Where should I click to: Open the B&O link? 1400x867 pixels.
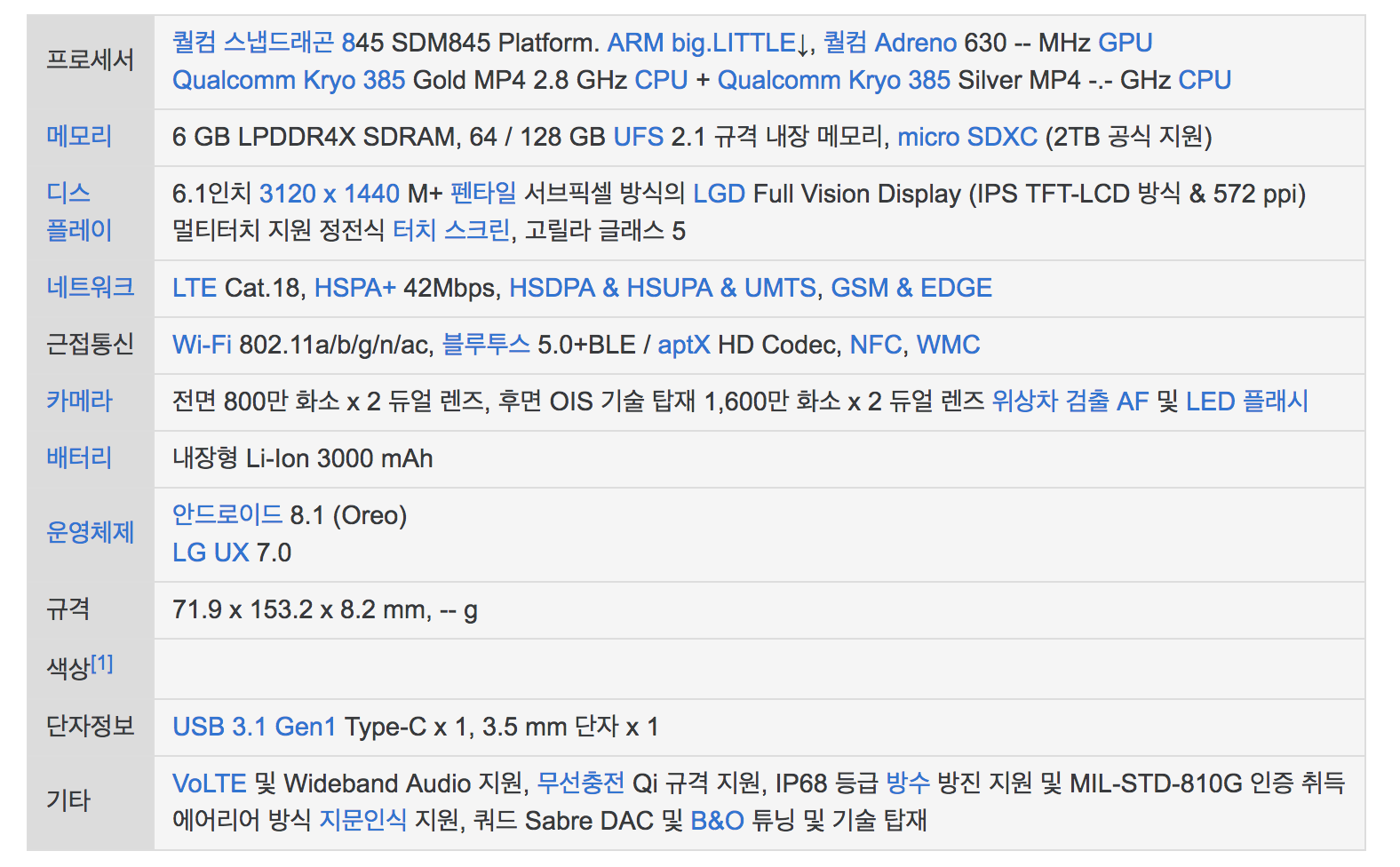click(x=717, y=821)
